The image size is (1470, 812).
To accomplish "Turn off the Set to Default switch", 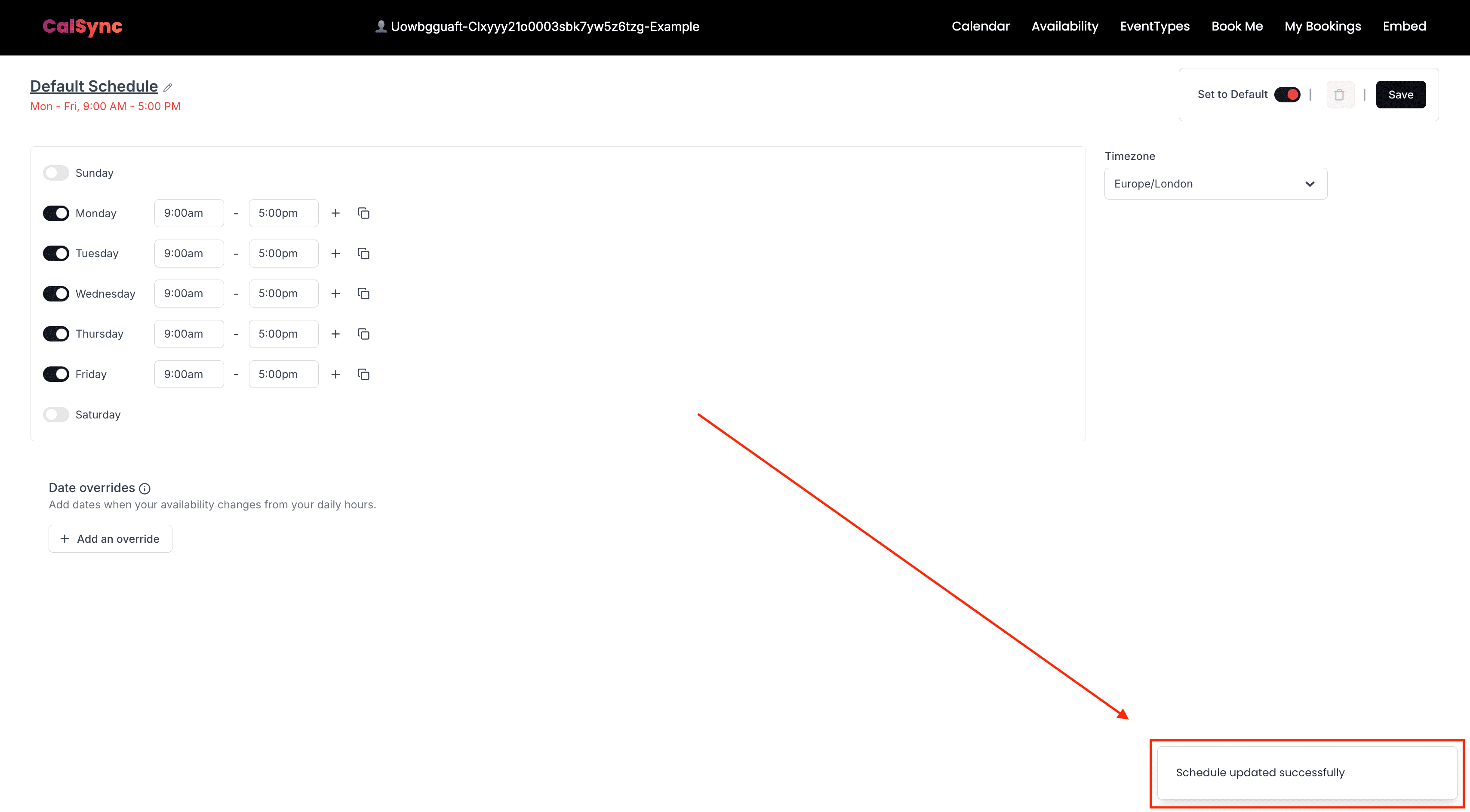I will [x=1287, y=95].
